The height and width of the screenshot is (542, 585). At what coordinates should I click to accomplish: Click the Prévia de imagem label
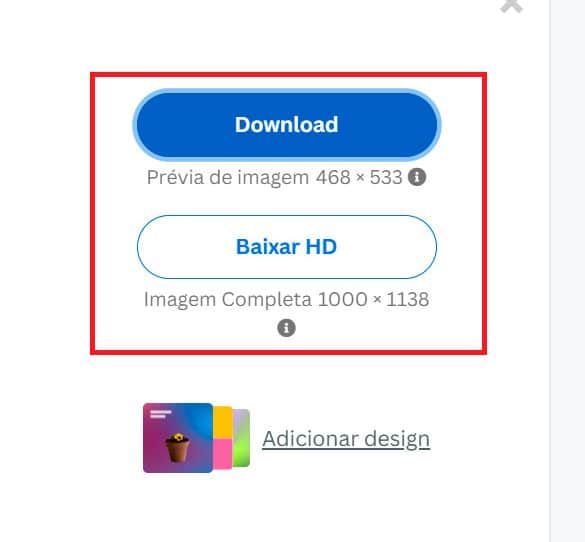228,177
